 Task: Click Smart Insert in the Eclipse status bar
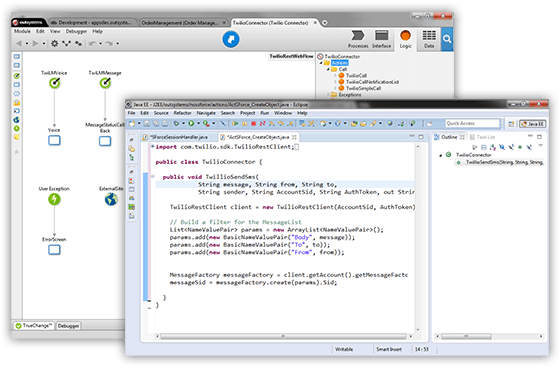tap(389, 349)
